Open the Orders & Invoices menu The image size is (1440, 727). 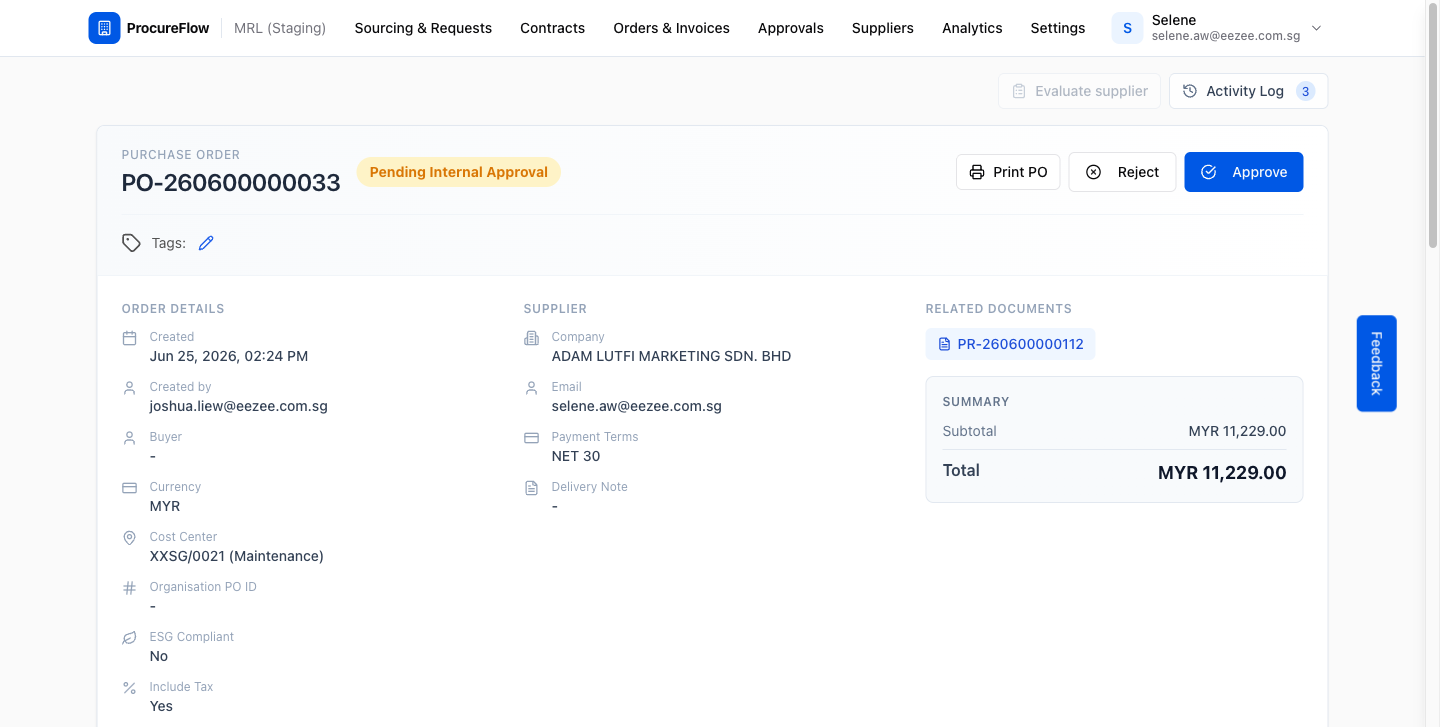(x=671, y=28)
